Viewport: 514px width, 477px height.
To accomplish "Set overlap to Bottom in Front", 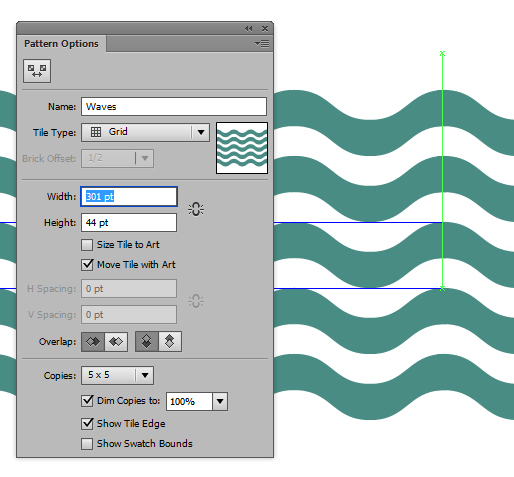I will (170, 342).
